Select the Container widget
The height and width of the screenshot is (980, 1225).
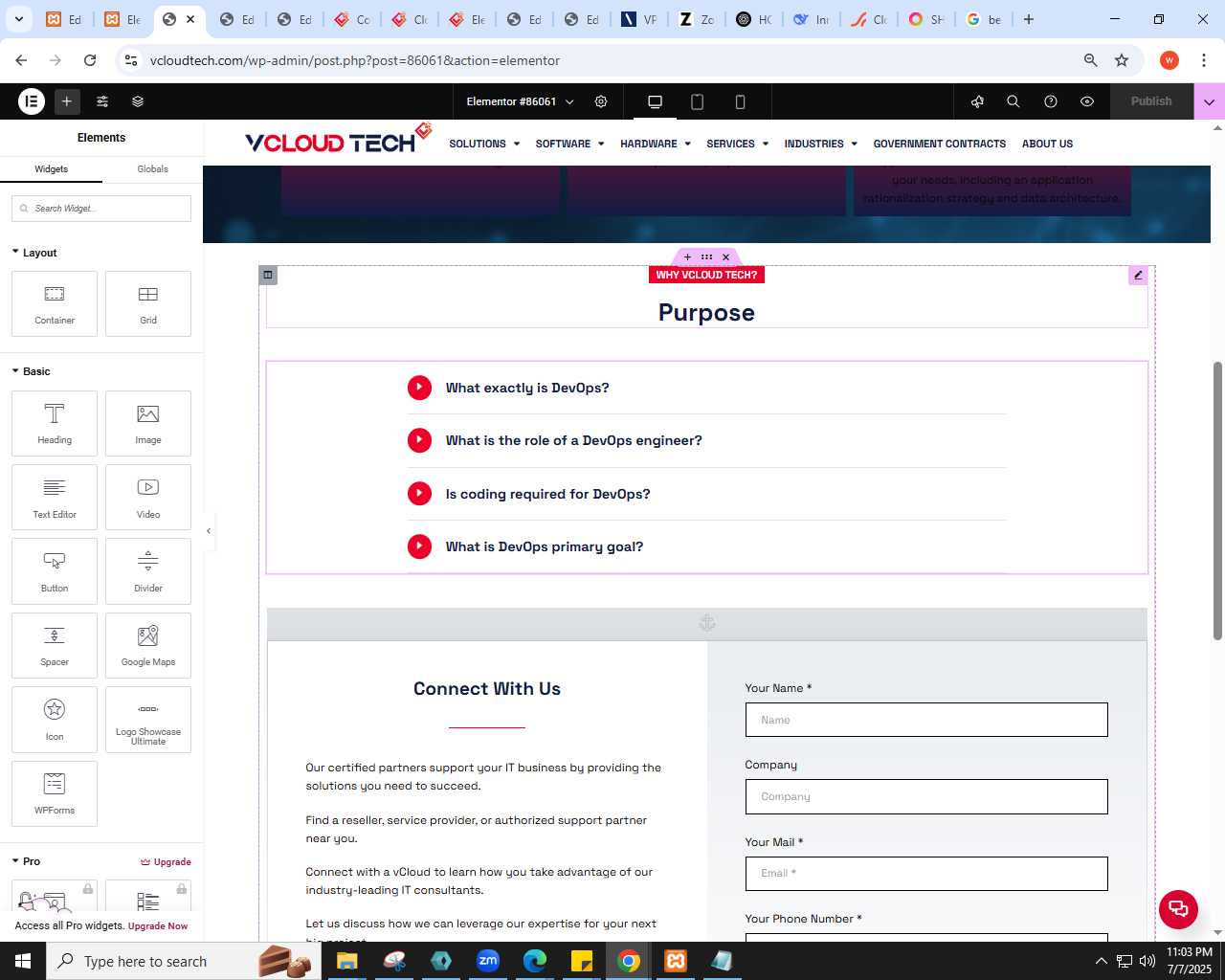click(55, 303)
